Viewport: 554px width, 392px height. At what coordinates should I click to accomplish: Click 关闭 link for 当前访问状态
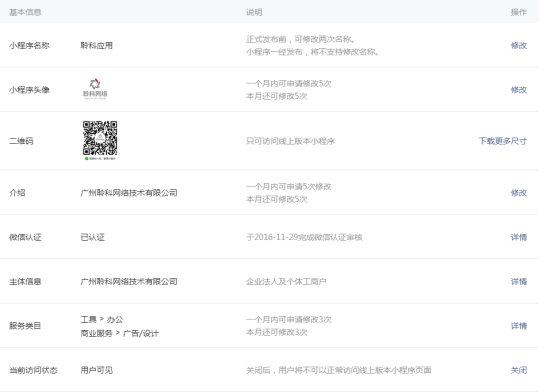(x=519, y=370)
